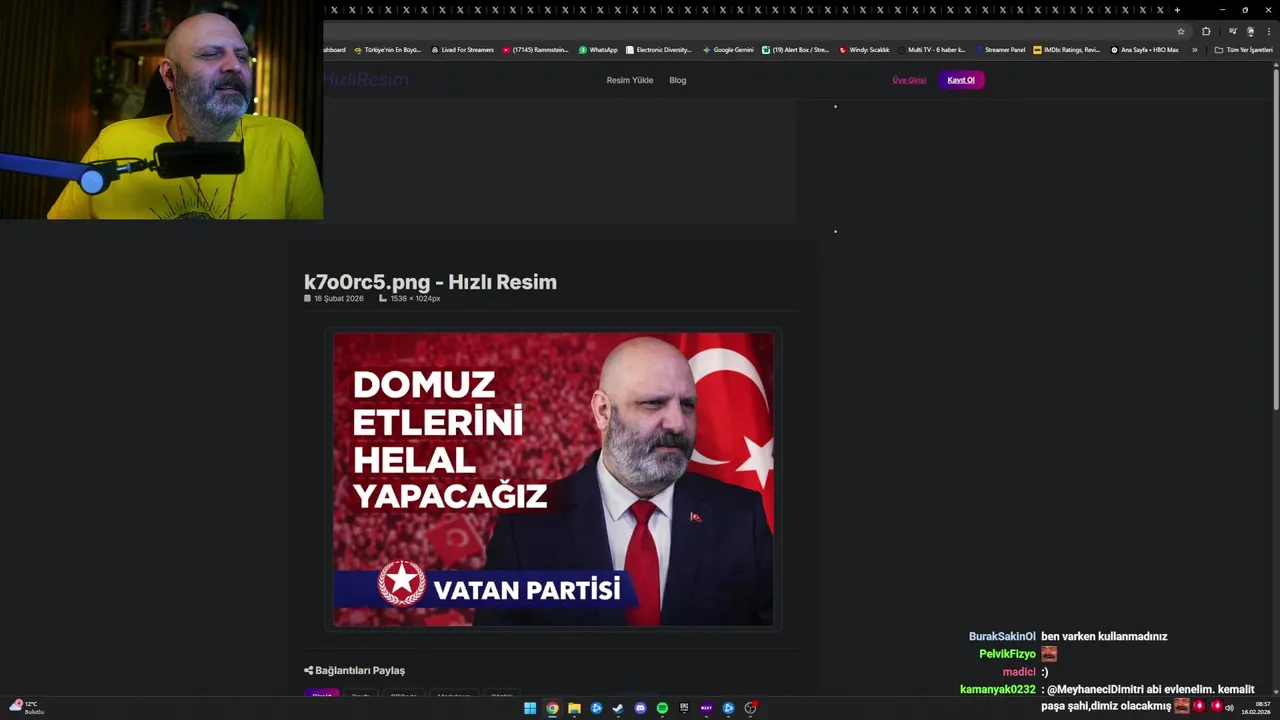This screenshot has height=720, width=1280.
Task: Click the PelvikFizyo chat username
Action: 1007,654
